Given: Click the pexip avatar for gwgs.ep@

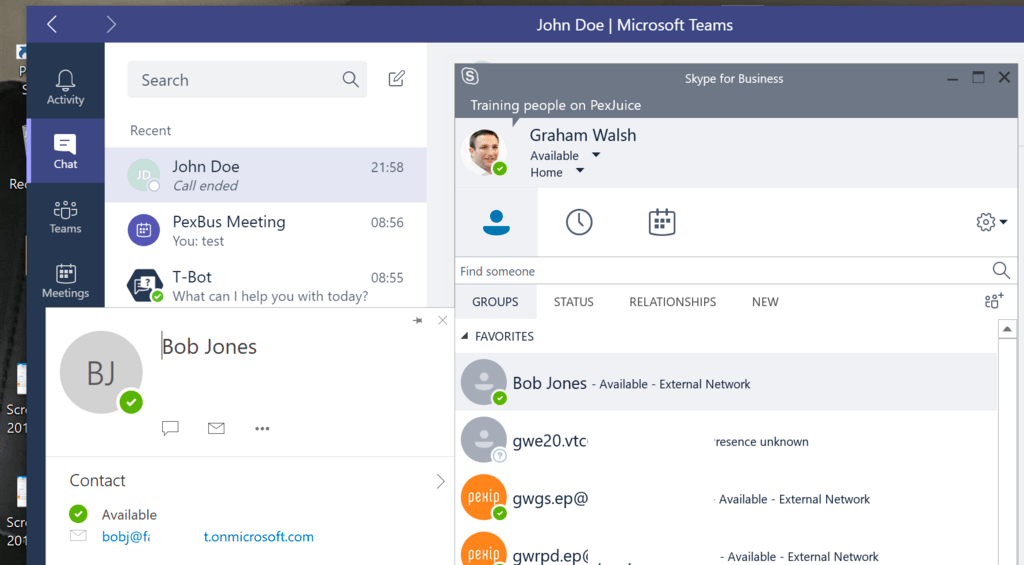Looking at the screenshot, I should (484, 497).
